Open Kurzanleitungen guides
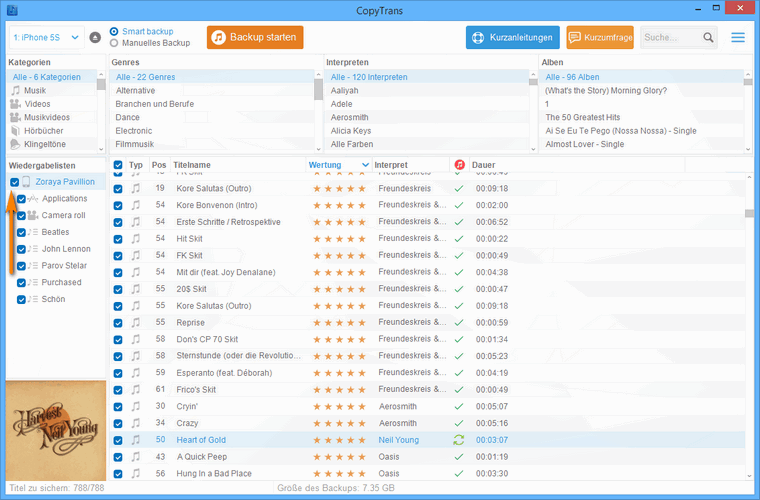Screen dimensions: 760x500 click(513, 37)
